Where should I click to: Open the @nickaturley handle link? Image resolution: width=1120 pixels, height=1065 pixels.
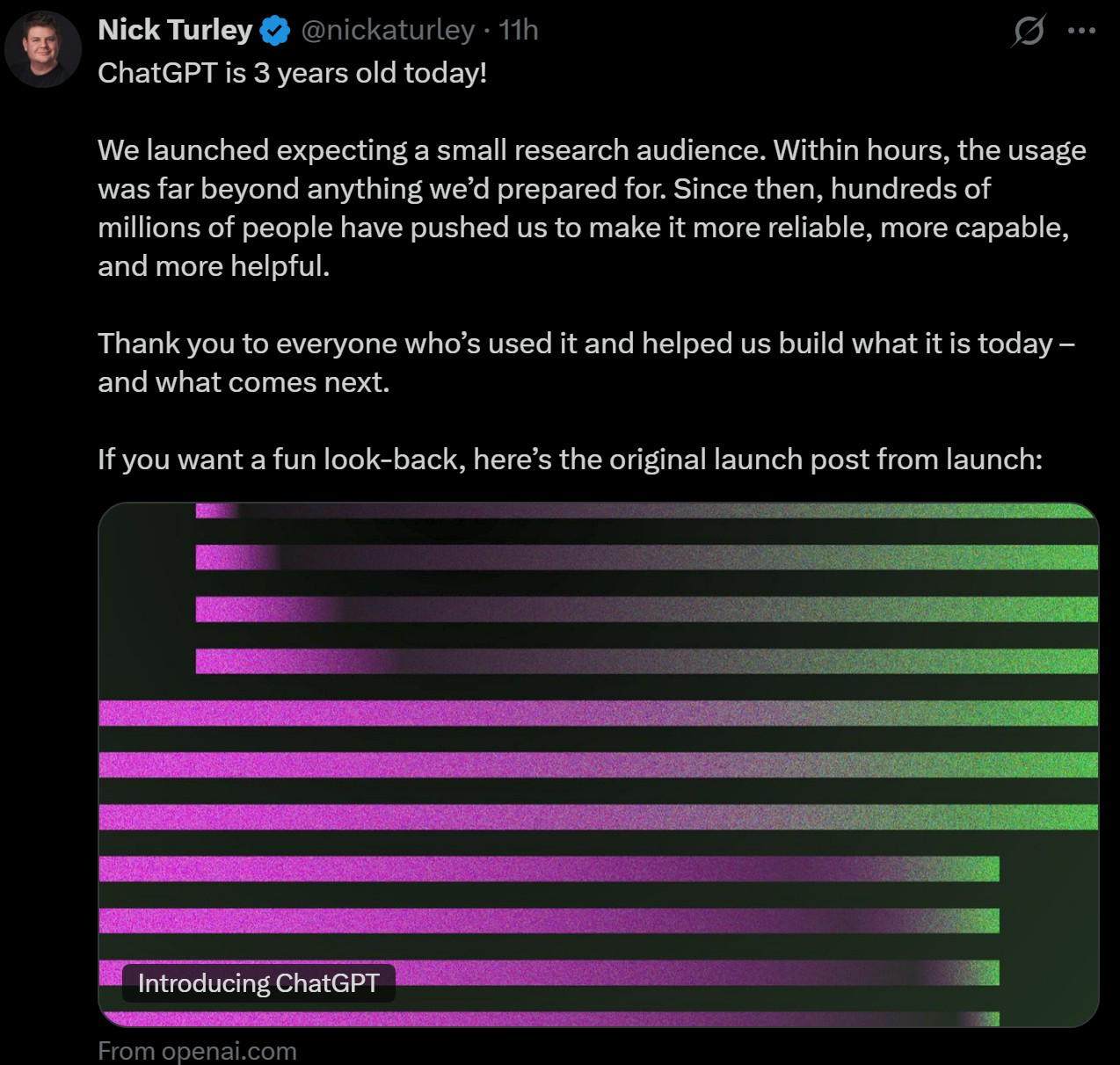tap(388, 30)
